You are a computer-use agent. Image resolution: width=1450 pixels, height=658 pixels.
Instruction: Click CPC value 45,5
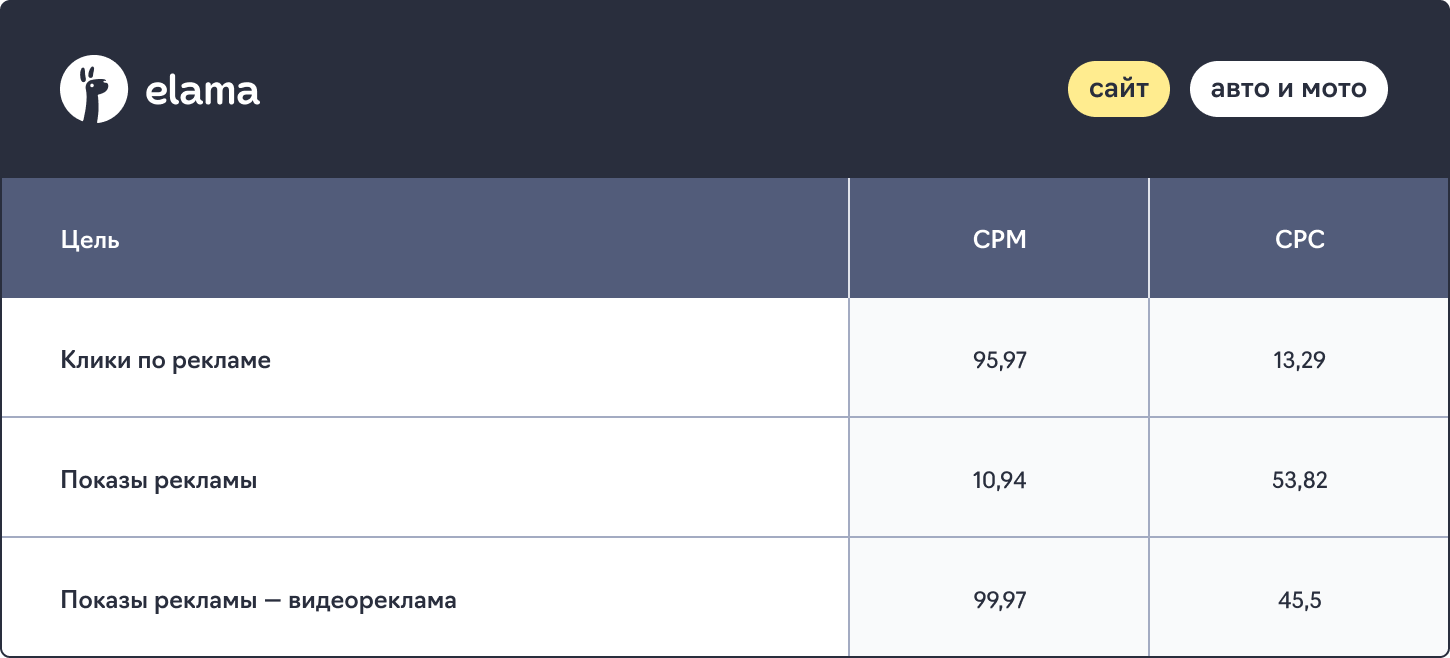[1299, 600]
